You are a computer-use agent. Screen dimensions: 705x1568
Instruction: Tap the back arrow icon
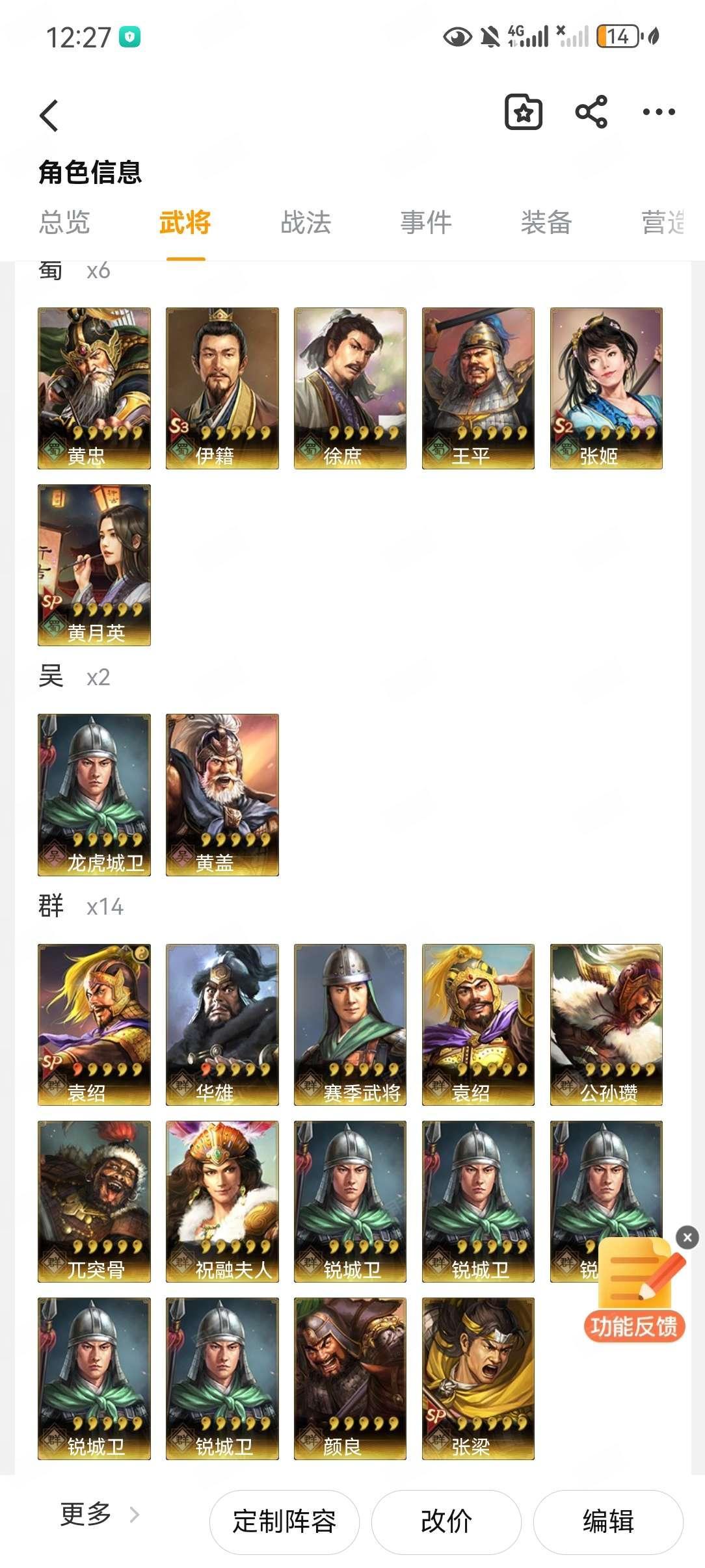point(49,116)
